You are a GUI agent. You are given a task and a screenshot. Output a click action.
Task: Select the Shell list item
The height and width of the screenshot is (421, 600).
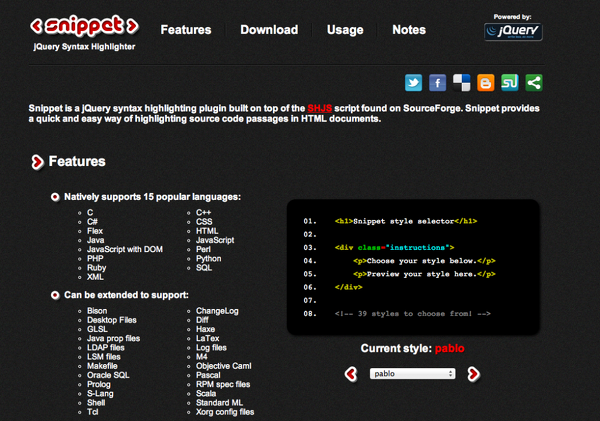(96, 403)
